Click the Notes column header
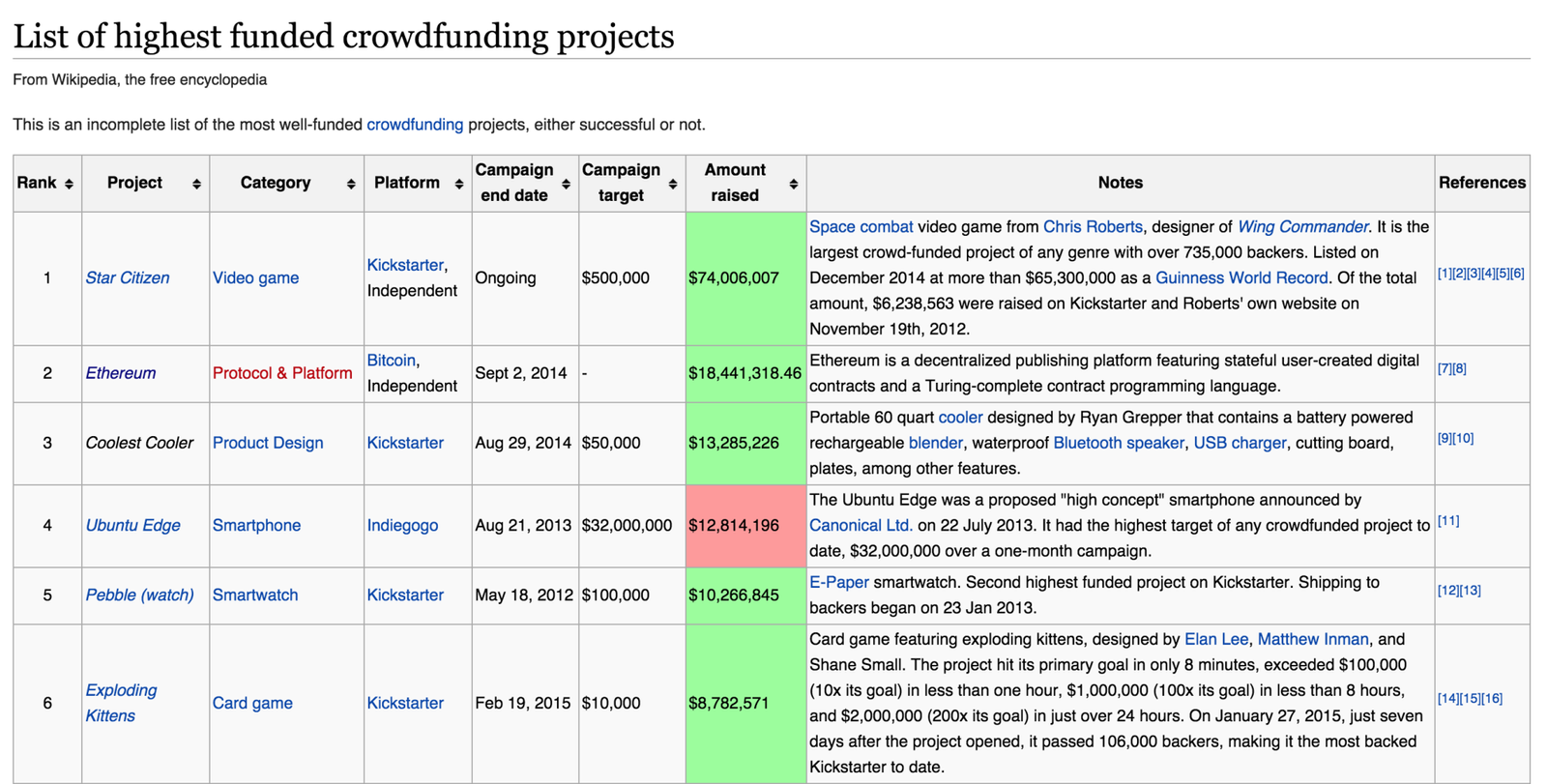The image size is (1547, 784). coord(1120,184)
